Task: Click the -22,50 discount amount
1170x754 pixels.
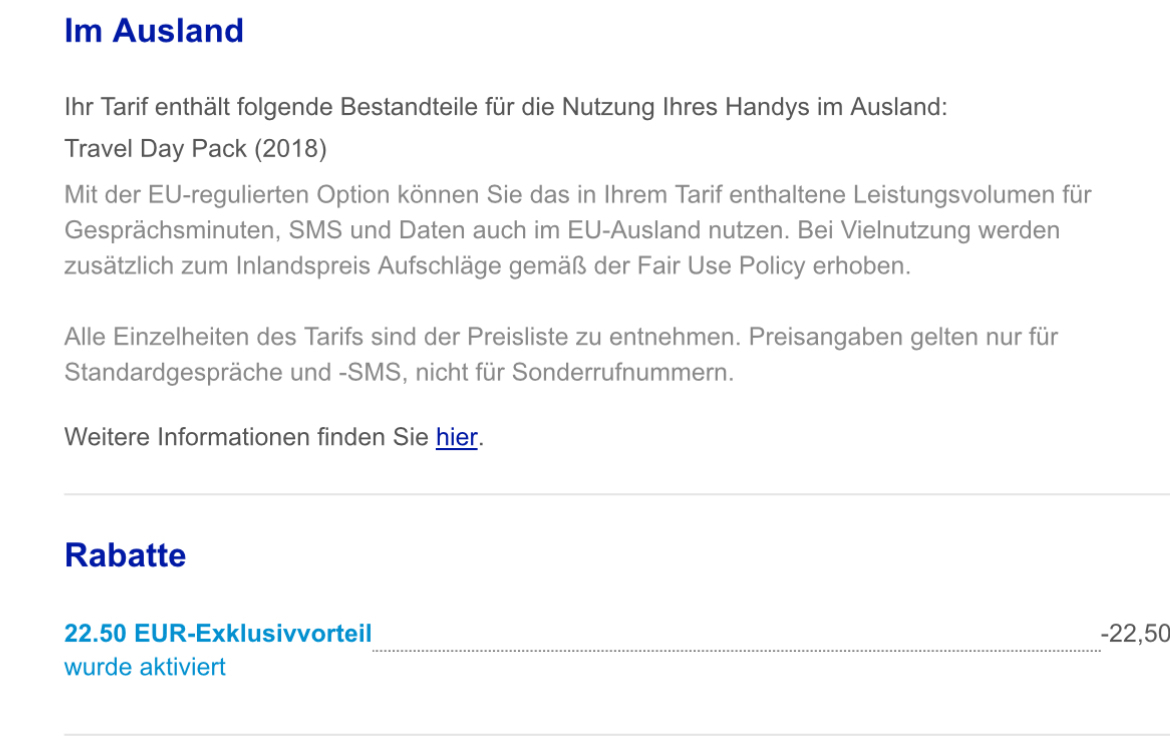Action: [x=1135, y=633]
